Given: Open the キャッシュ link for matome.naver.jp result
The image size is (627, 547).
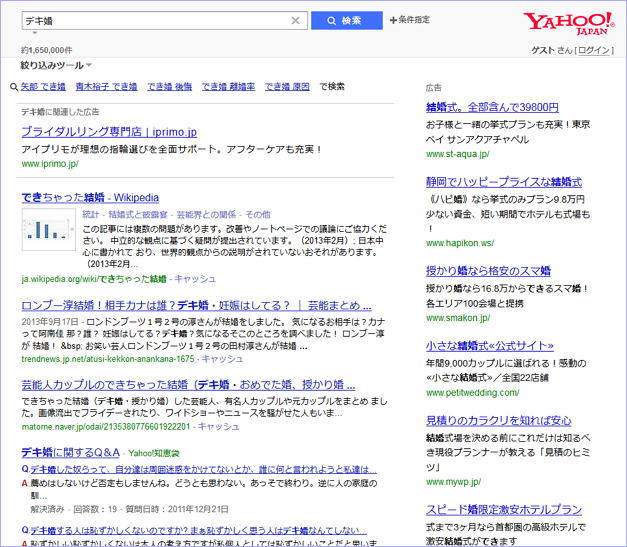Looking at the screenshot, I should (x=218, y=427).
